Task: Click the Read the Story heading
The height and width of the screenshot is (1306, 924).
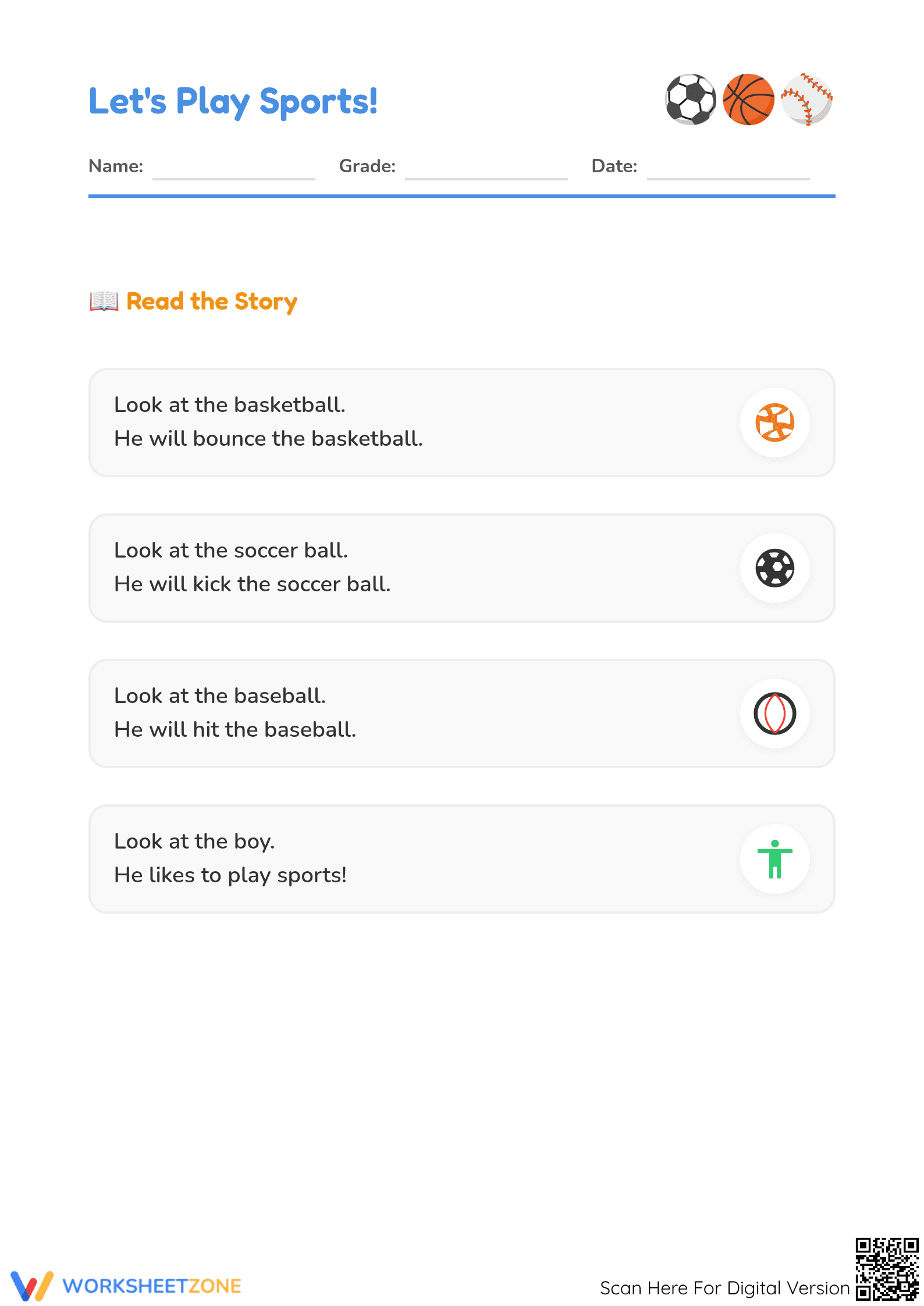Action: tap(212, 302)
